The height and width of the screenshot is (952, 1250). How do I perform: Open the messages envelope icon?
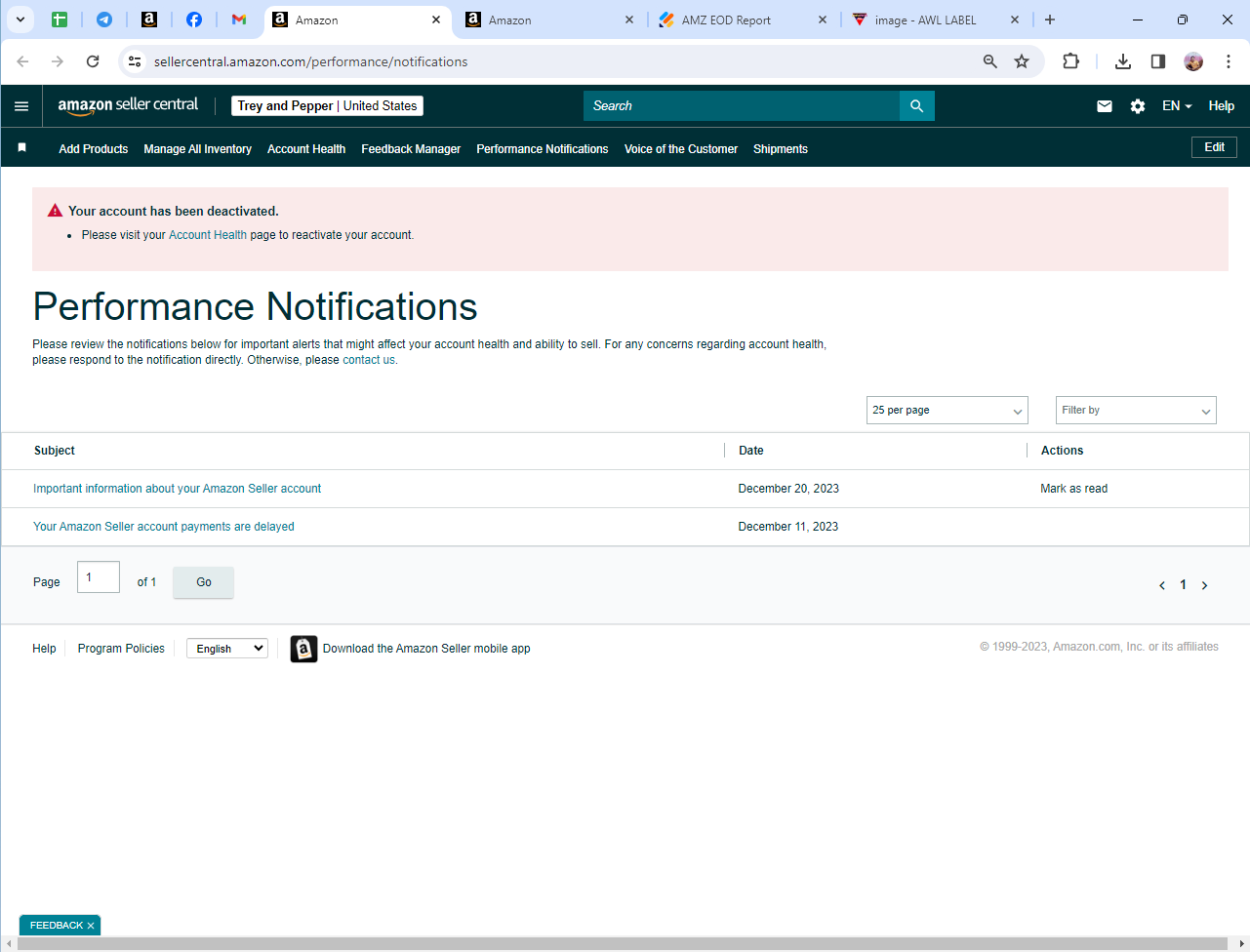[x=1105, y=106]
